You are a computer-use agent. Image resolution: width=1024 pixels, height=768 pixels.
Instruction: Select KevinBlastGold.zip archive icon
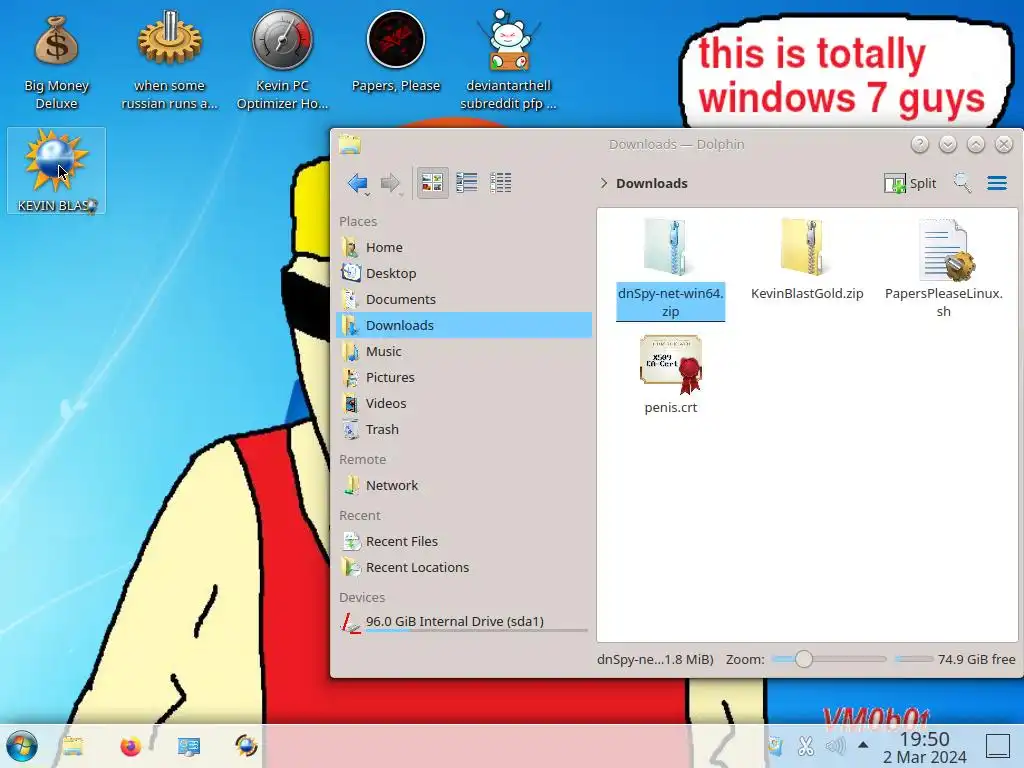tap(807, 249)
